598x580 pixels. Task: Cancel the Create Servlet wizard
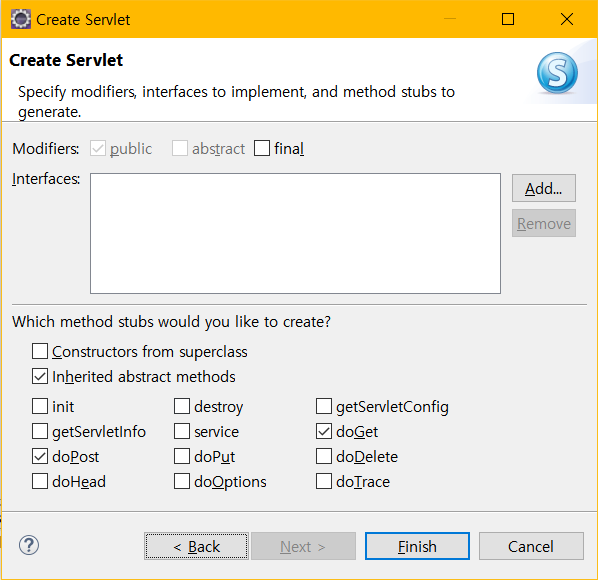531,546
